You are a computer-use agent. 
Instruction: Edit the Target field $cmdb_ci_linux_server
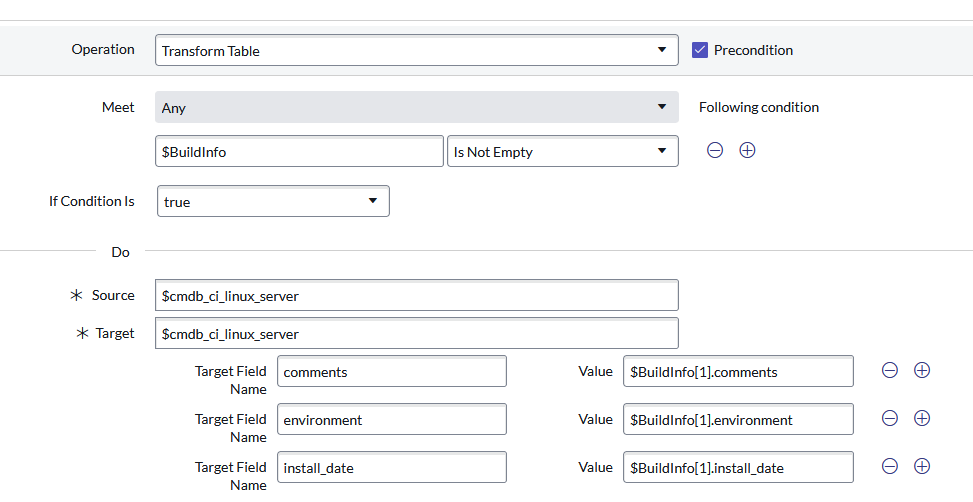pyautogui.click(x=416, y=333)
